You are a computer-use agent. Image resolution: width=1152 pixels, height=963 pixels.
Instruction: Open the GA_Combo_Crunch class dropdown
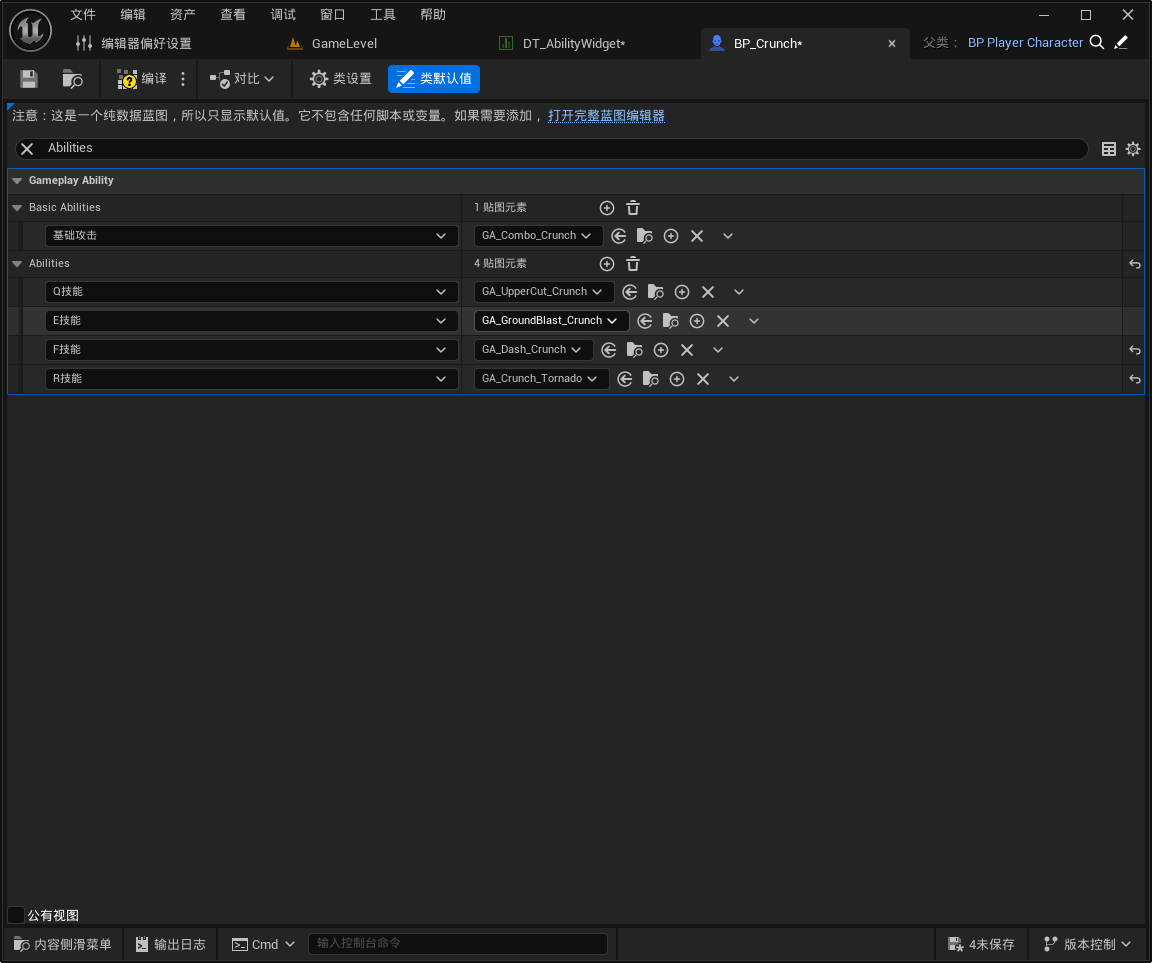click(538, 236)
